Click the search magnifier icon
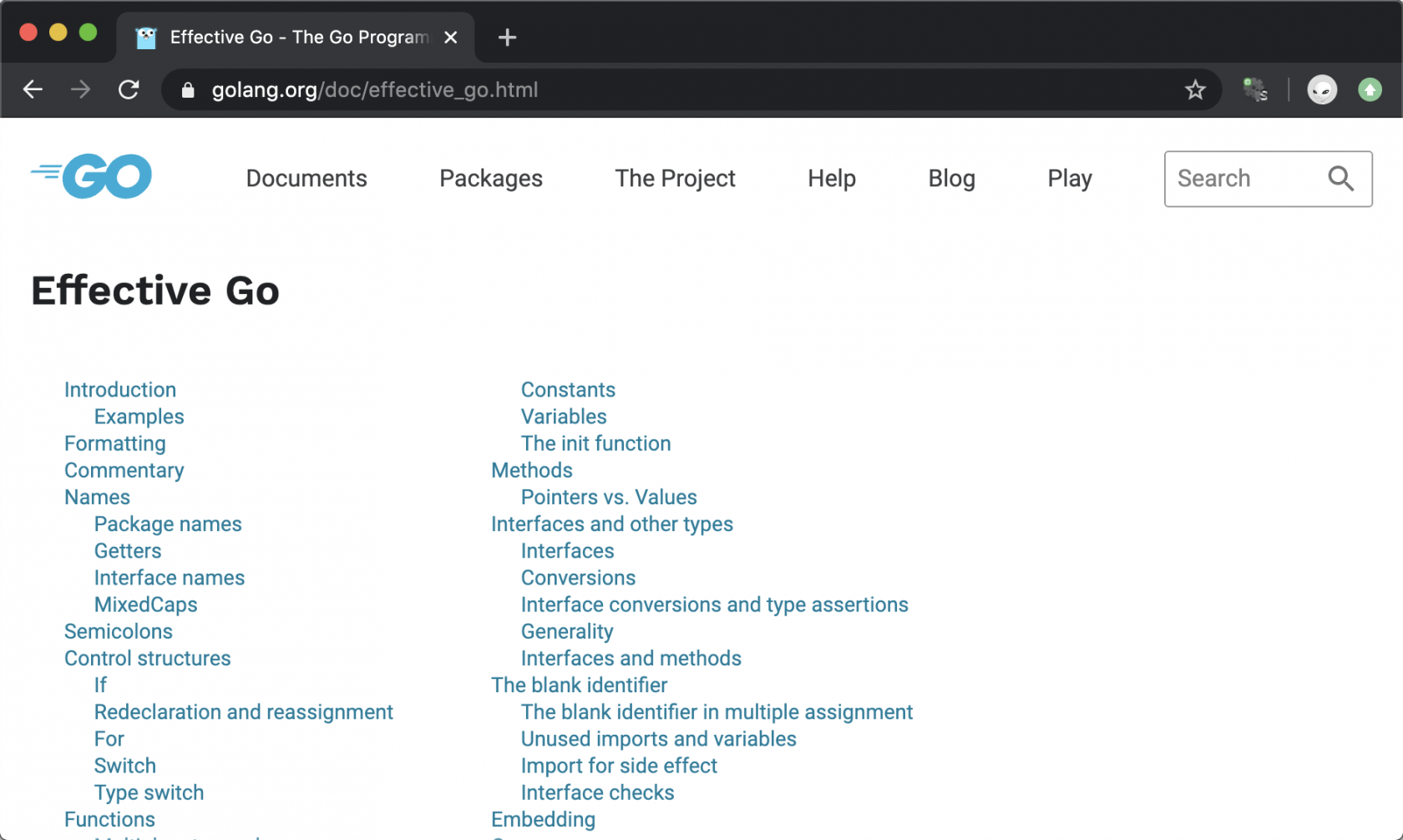Image resolution: width=1403 pixels, height=840 pixels. pyautogui.click(x=1341, y=178)
